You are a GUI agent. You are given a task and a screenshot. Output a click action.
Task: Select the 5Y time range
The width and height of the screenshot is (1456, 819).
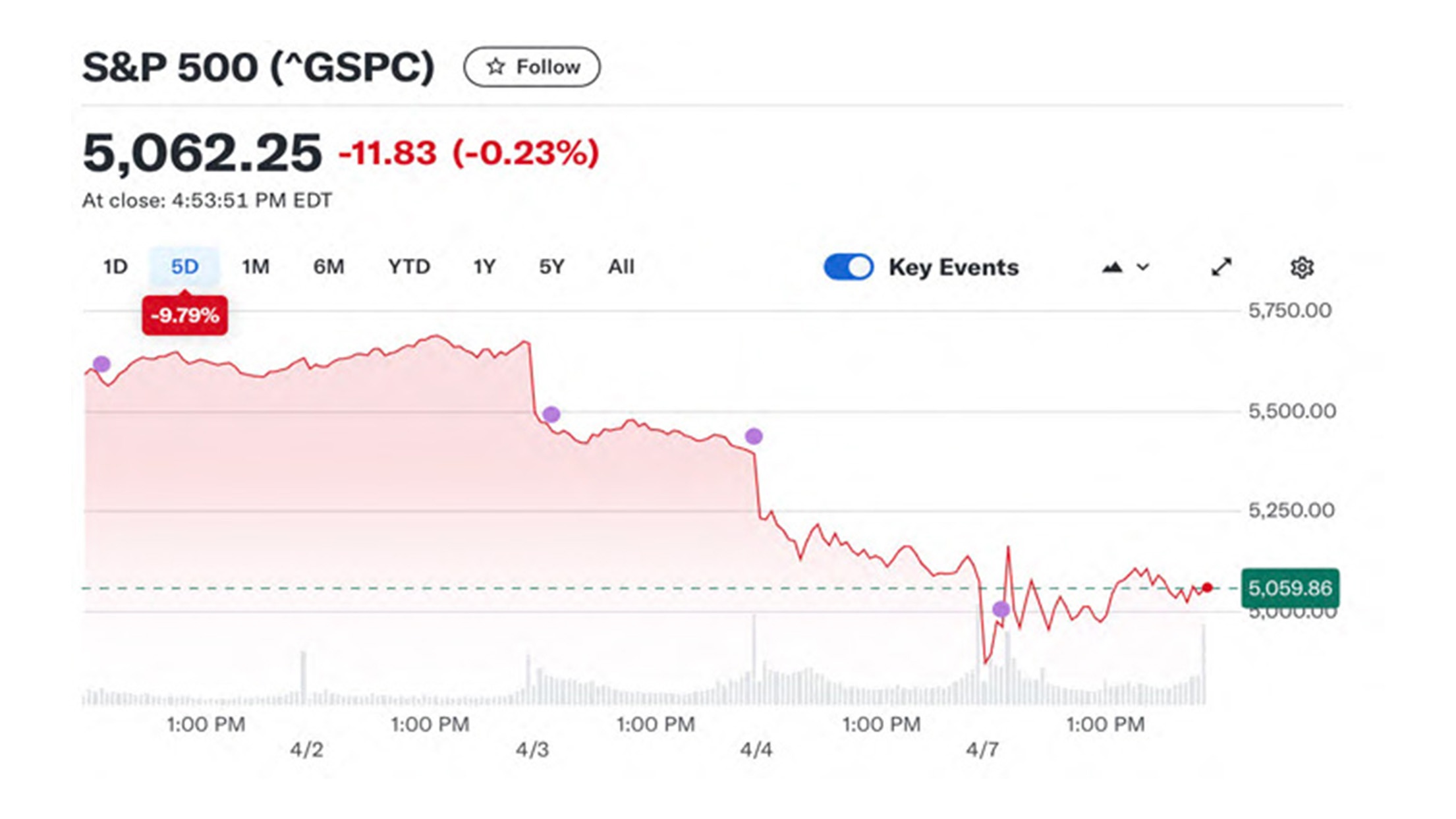point(551,267)
